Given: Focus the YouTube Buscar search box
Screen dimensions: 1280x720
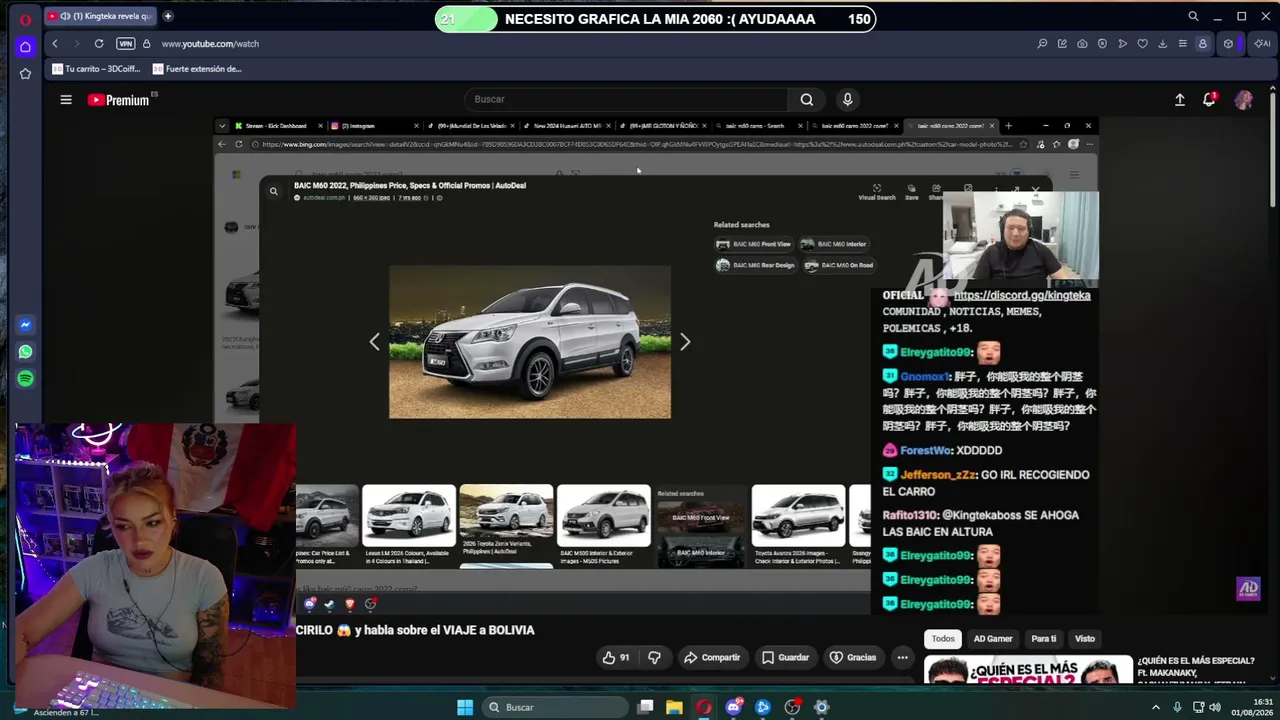Looking at the screenshot, I should (x=628, y=99).
